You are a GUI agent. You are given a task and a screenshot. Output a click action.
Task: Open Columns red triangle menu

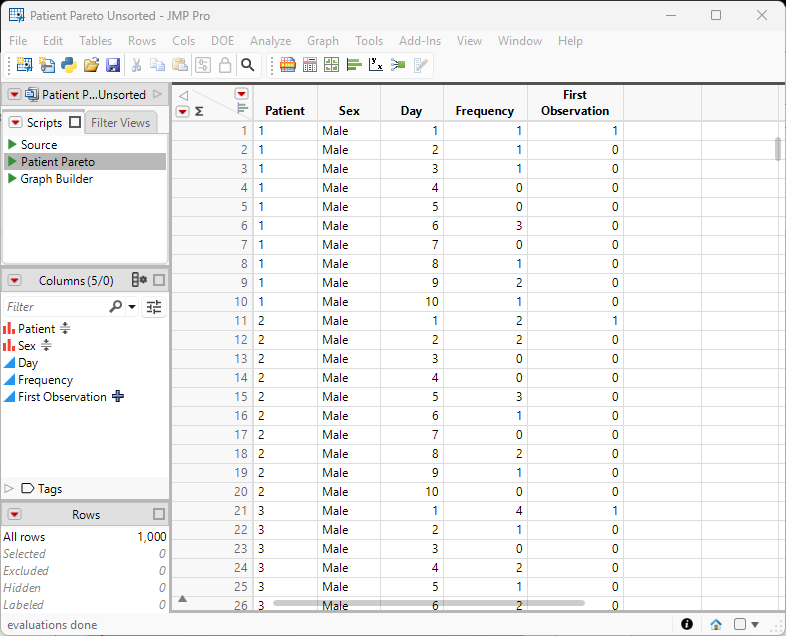pyautogui.click(x=15, y=280)
